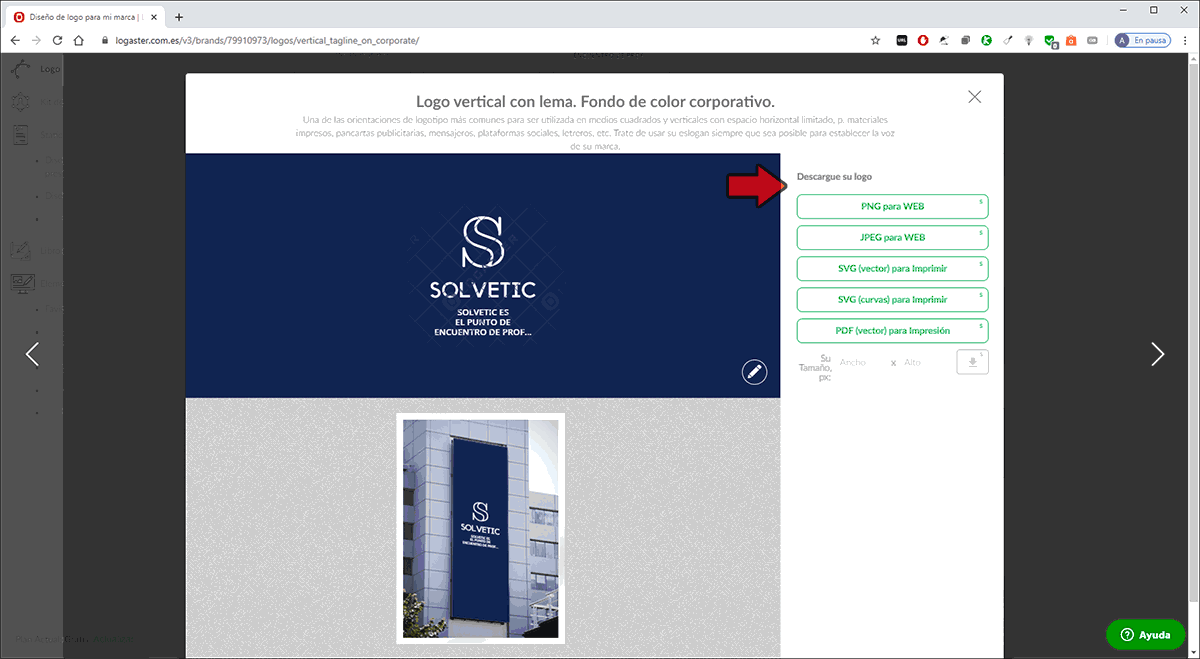This screenshot has width=1200, height=659.
Task: Click the pencil edit icon on logo preview
Action: click(x=754, y=372)
